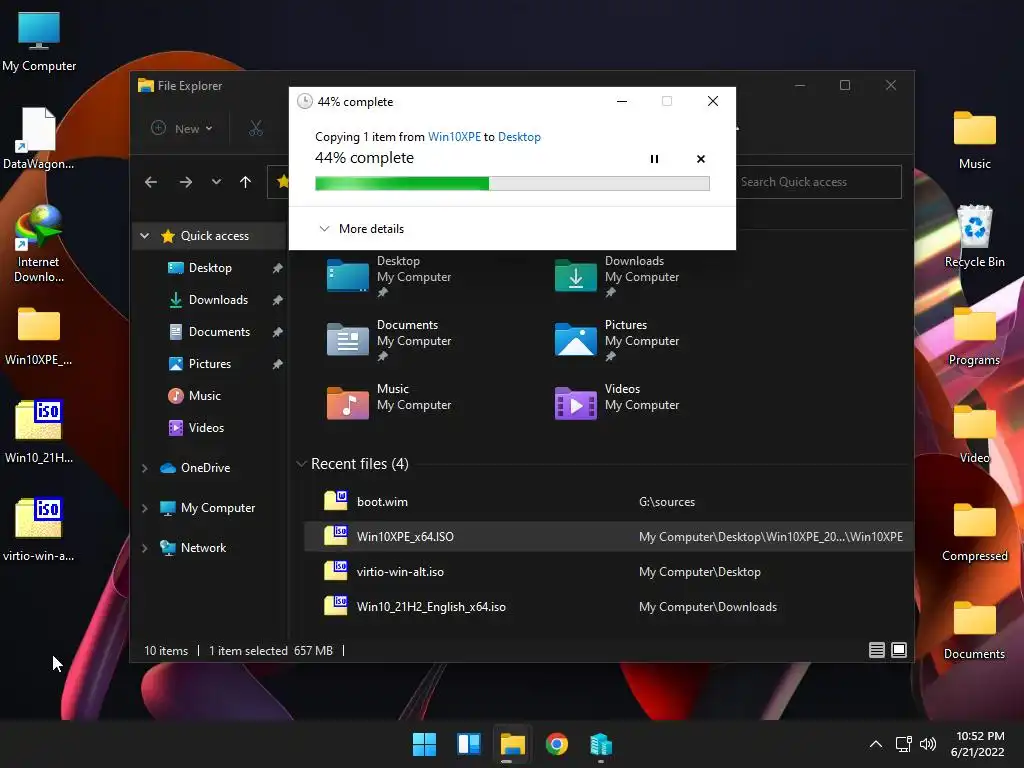The image size is (1024, 768).
Task: Open the Documents folder tile
Action: [389, 340]
